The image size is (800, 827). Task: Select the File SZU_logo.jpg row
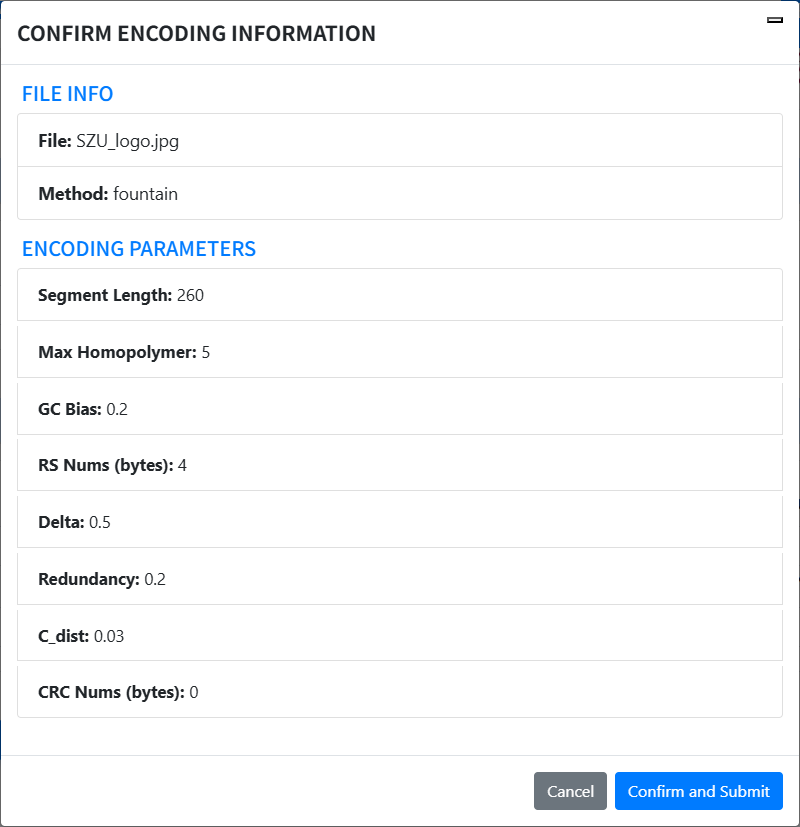pyautogui.click(x=399, y=141)
